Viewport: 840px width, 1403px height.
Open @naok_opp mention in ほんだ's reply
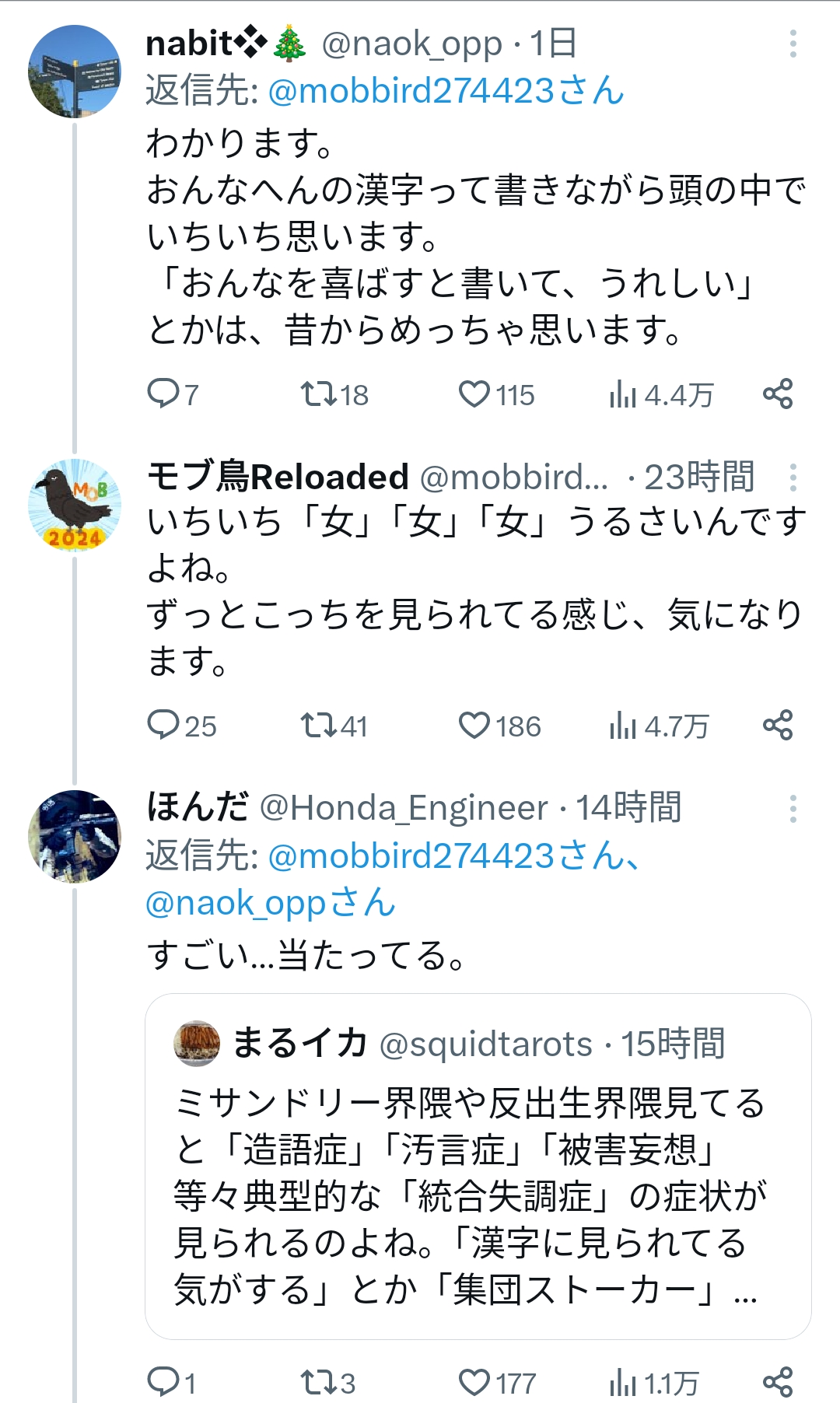tap(270, 903)
